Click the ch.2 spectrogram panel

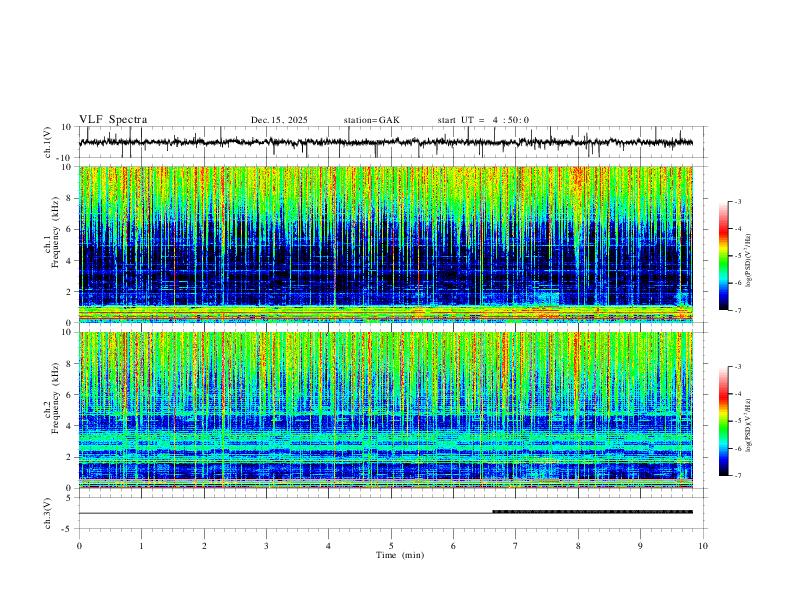tap(385, 410)
